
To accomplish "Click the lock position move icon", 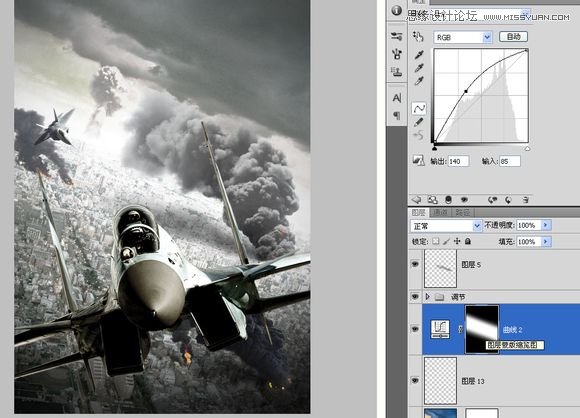I will (457, 241).
